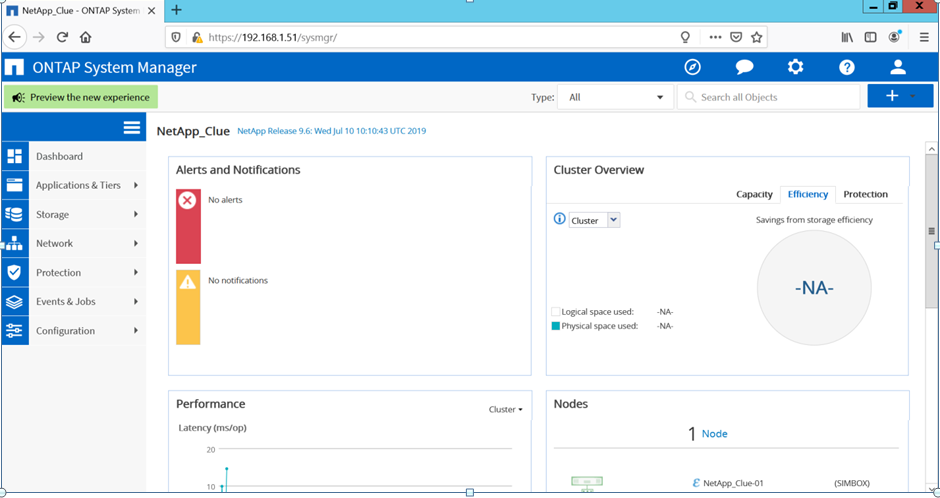Screen dimensions: 940x498
Task: Open the page actions three-dot menu
Action: pyautogui.click(x=715, y=37)
